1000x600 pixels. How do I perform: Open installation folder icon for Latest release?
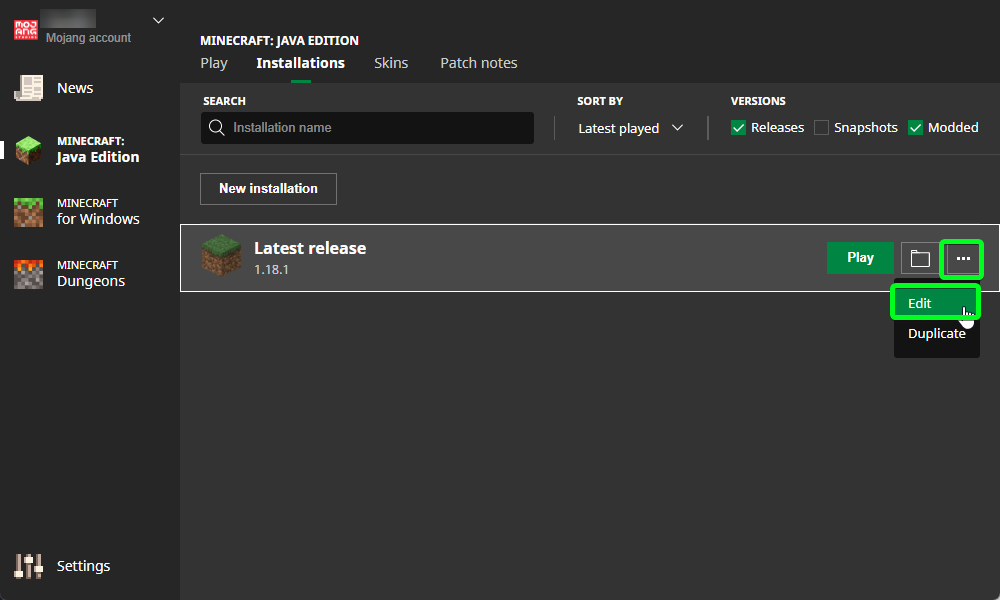click(x=920, y=258)
